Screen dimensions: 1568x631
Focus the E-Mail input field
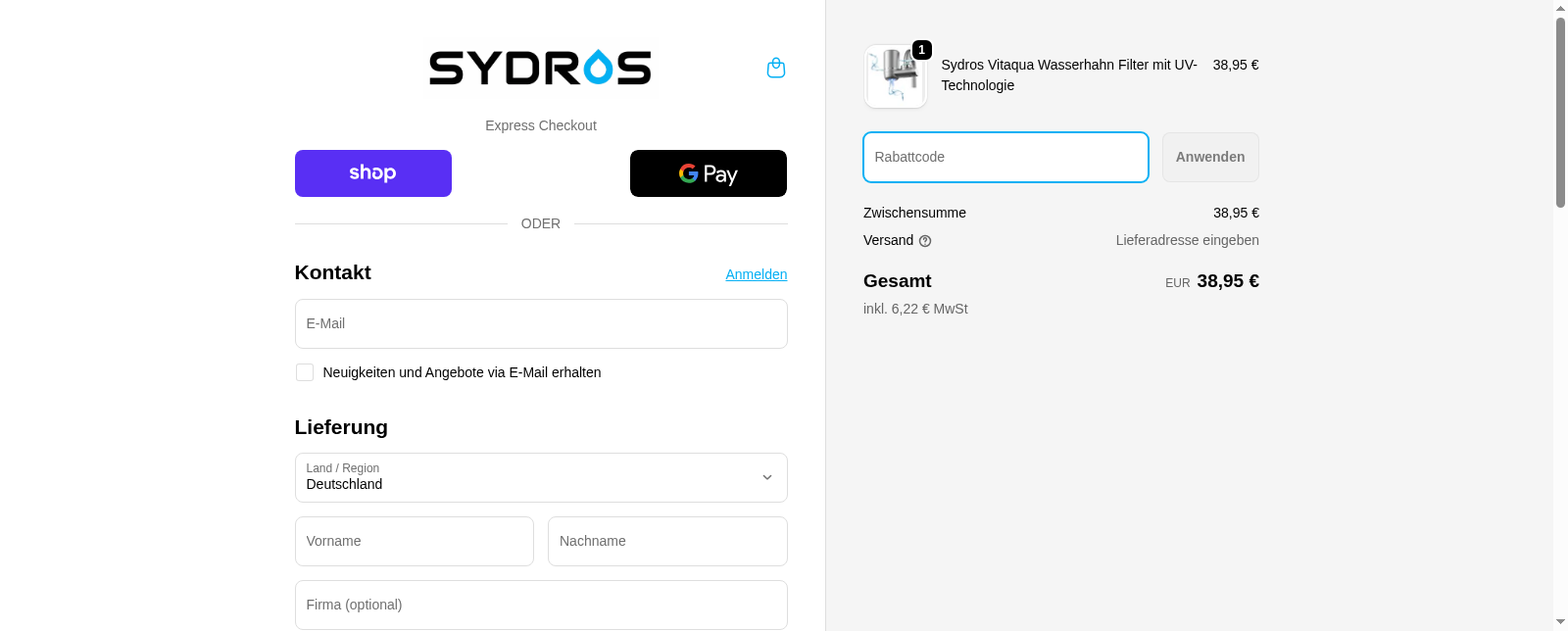pos(541,323)
